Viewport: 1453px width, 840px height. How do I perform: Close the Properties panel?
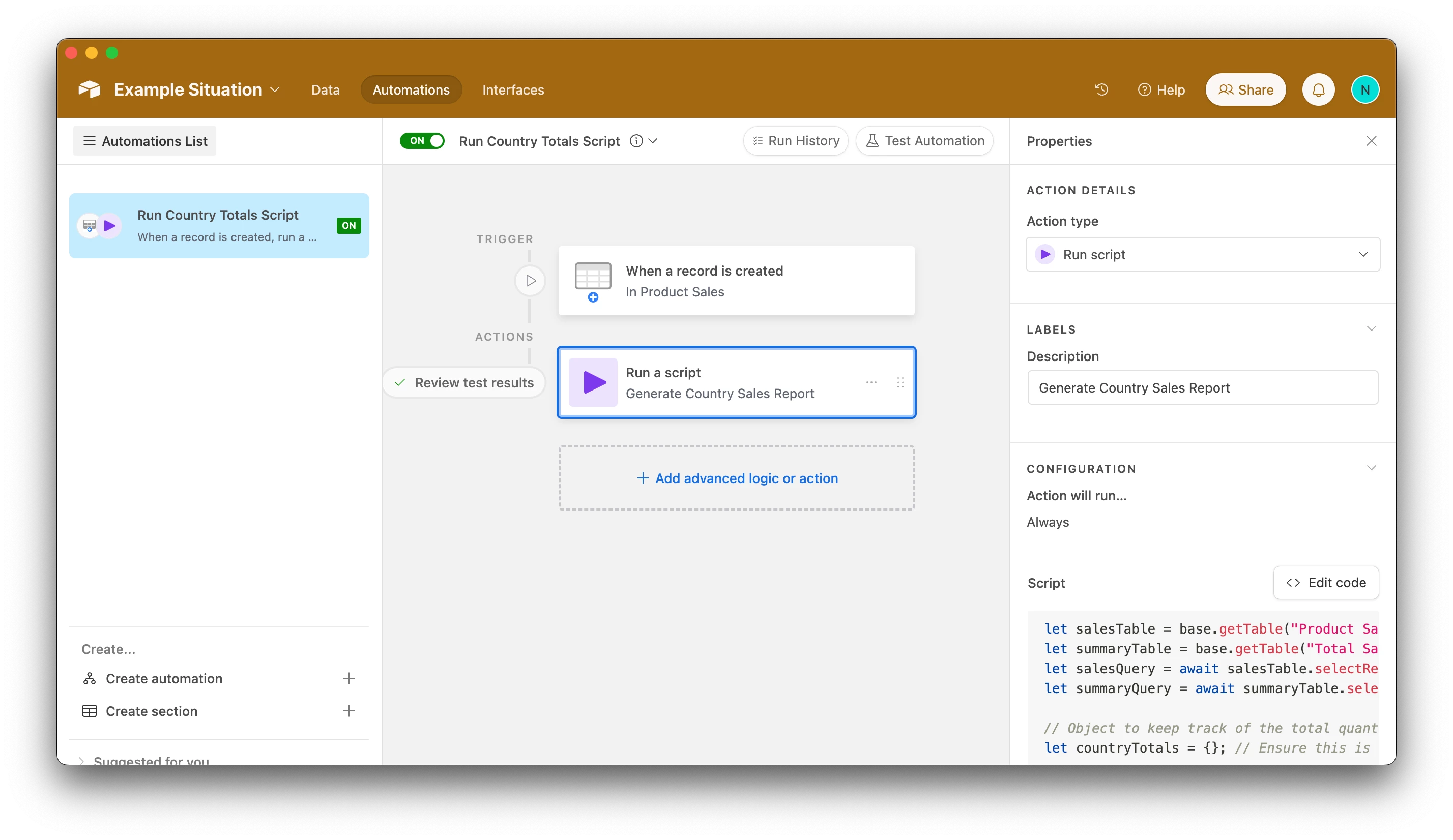(1371, 141)
